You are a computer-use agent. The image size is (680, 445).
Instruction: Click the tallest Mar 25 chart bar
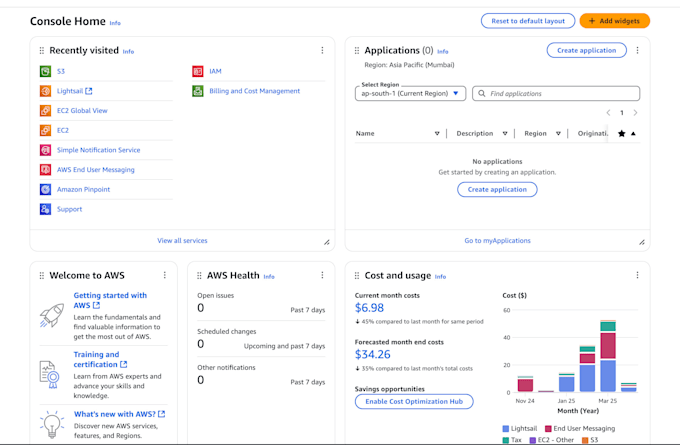click(608, 356)
